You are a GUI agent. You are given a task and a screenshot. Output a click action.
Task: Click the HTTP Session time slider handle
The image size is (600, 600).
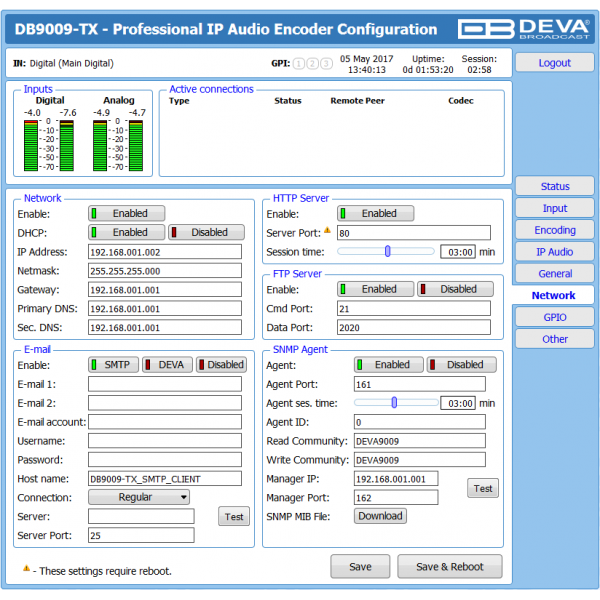[x=388, y=251]
